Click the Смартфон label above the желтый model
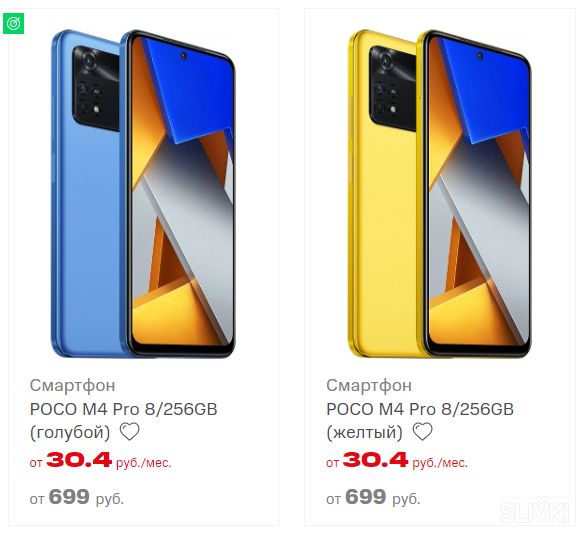This screenshot has width=579, height=533. pyautogui.click(x=369, y=385)
